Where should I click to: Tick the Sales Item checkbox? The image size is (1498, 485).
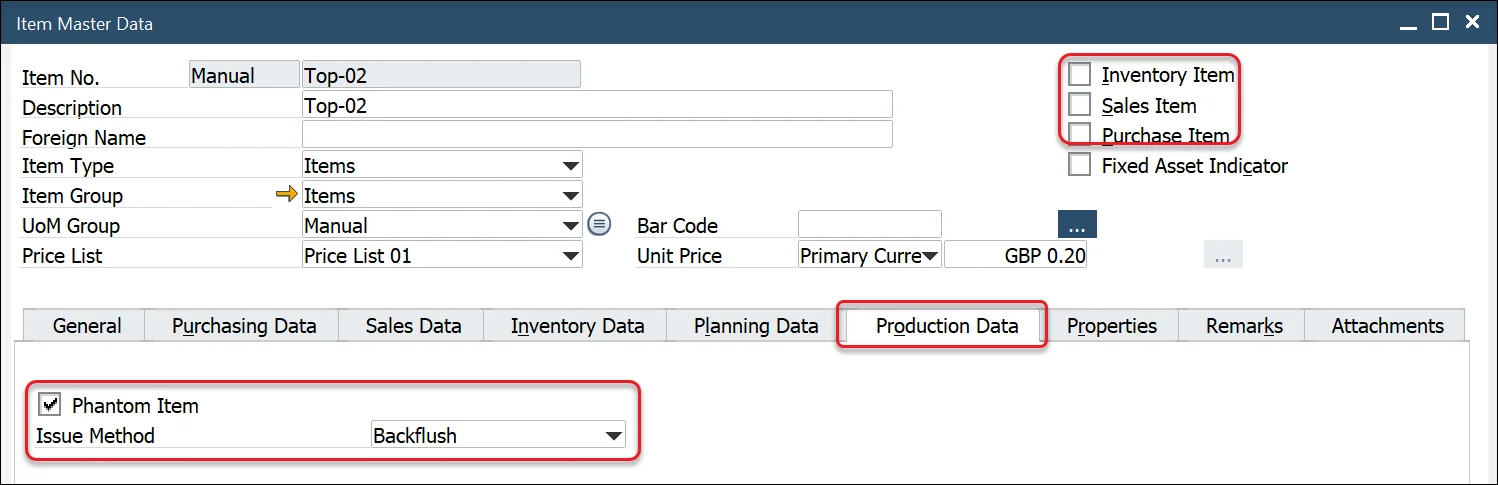[x=1080, y=105]
